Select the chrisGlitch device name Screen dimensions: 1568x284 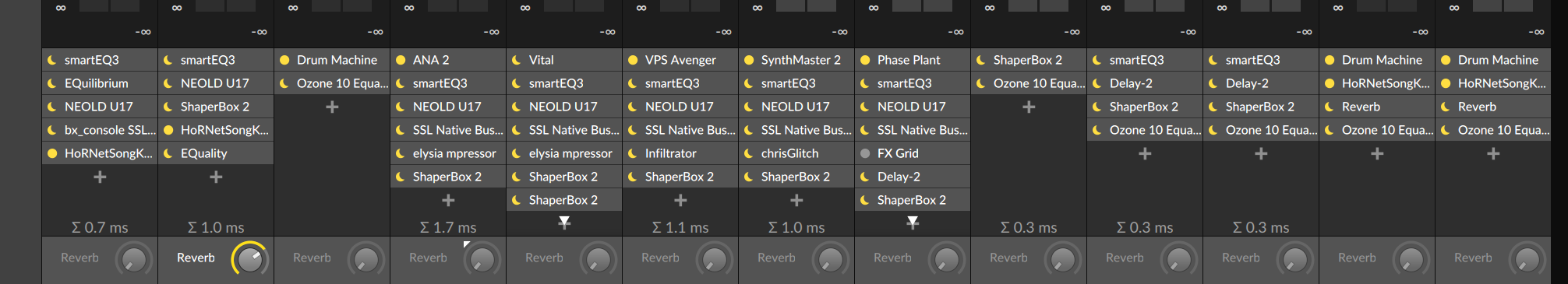click(x=790, y=153)
